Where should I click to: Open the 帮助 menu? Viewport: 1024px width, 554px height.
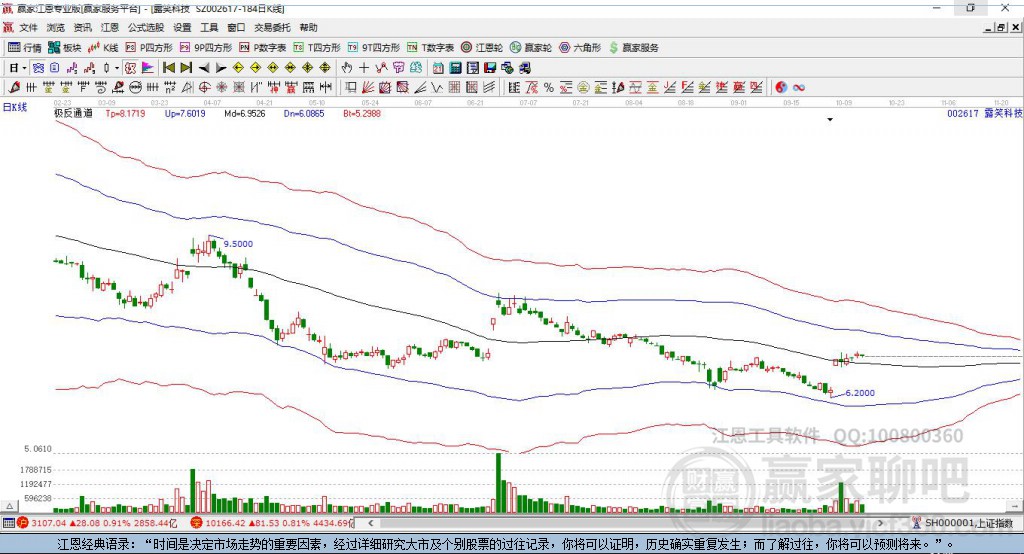(x=308, y=27)
